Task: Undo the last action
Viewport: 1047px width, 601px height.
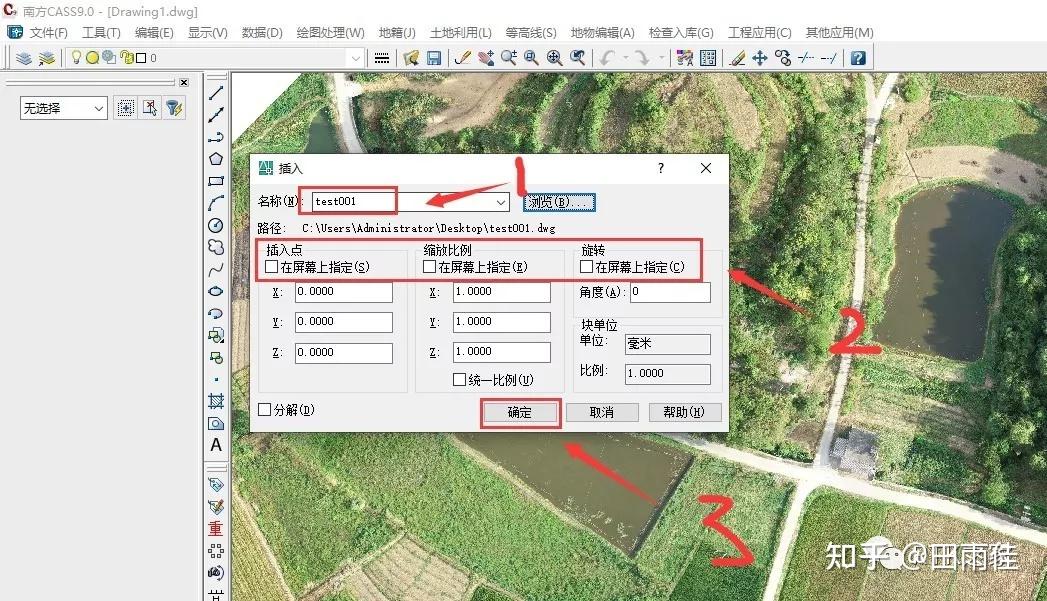Action: tap(607, 58)
